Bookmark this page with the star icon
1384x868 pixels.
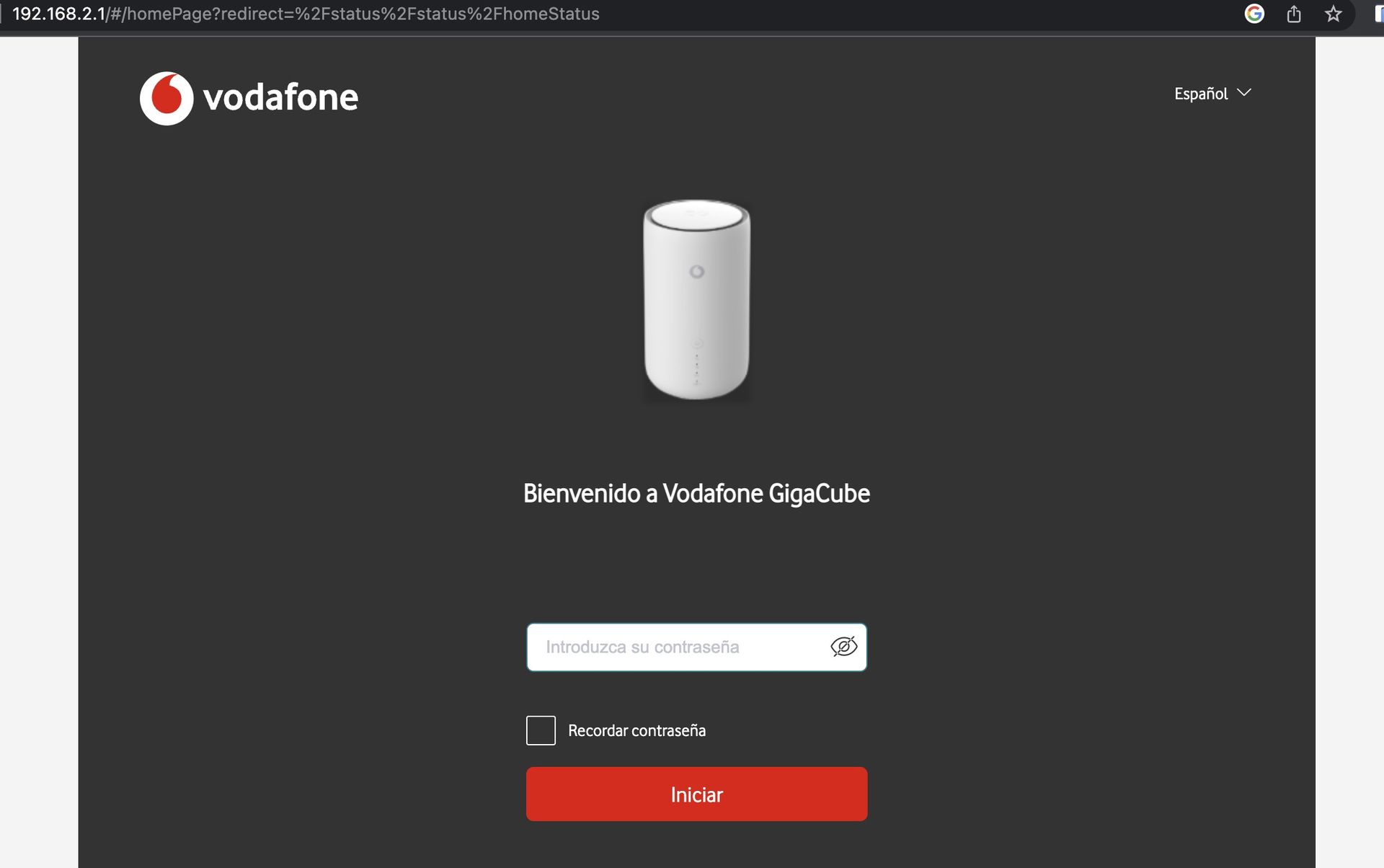click(1333, 14)
